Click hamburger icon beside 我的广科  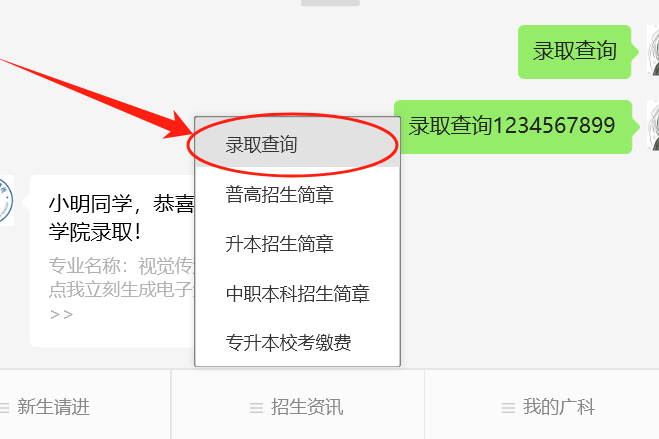[x=508, y=407]
